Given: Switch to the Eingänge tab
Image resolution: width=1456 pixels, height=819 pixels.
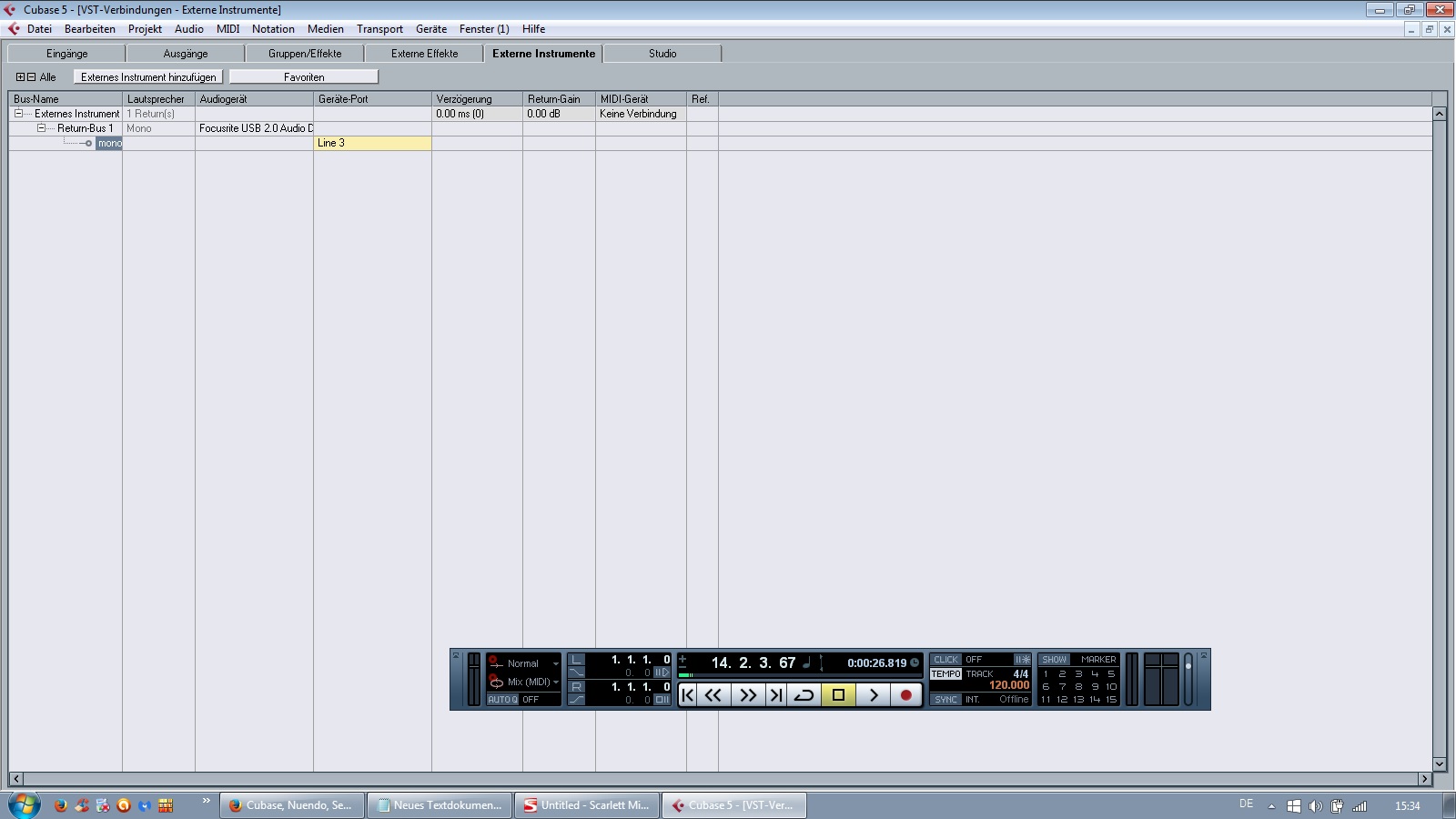Looking at the screenshot, I should pos(66,54).
